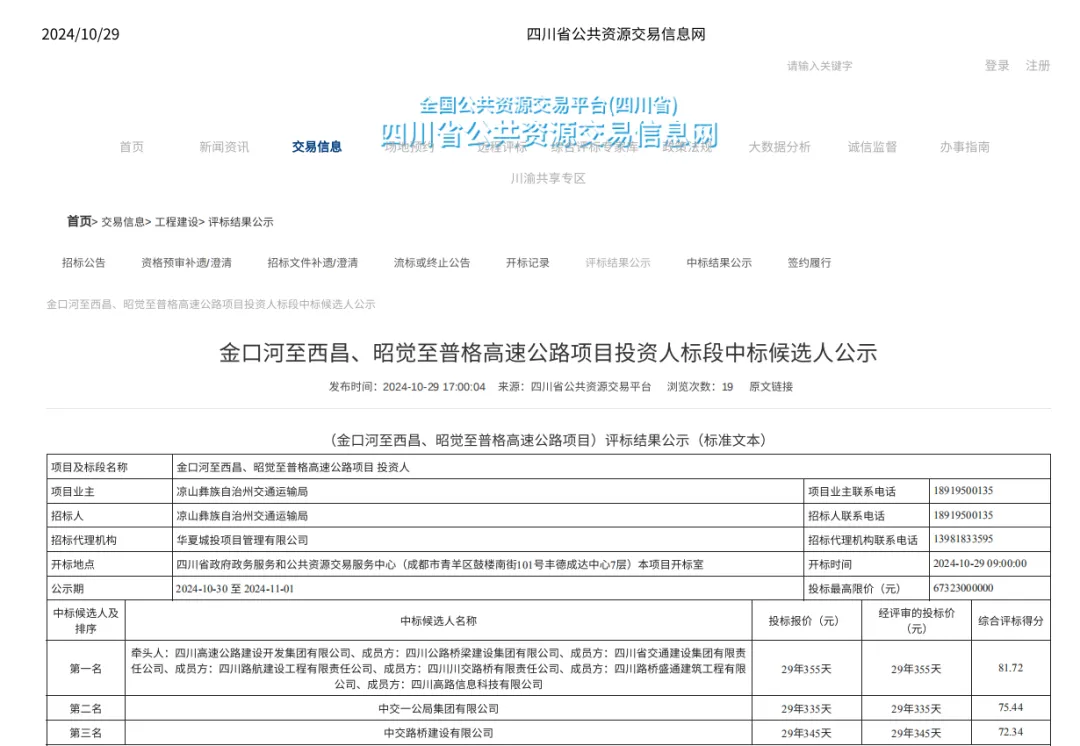Click the page header text 四川省公共资源交易信息网 at top
This screenshot has height=746, width=1080.
coord(616,34)
